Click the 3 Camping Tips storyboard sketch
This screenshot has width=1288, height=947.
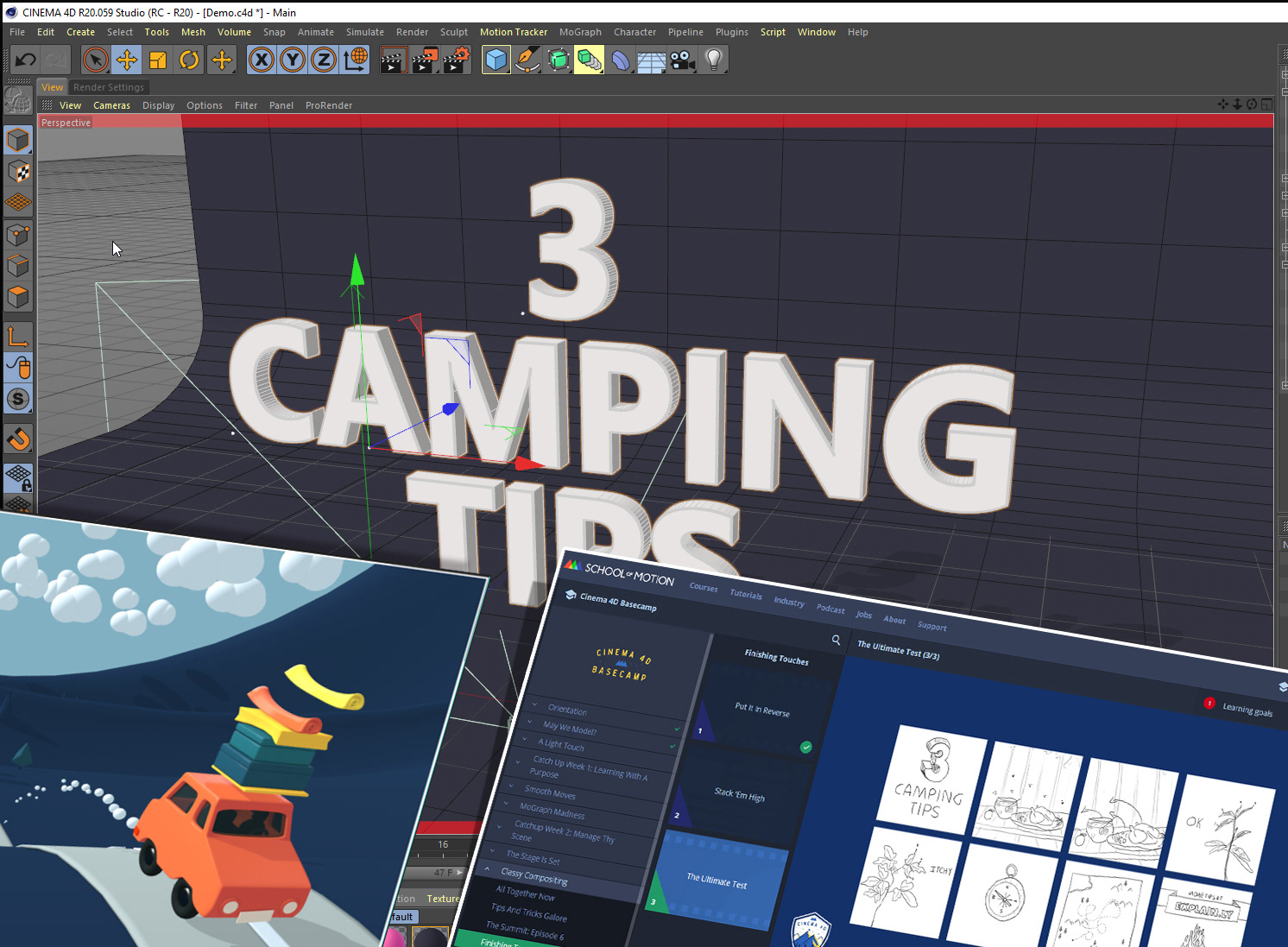click(931, 779)
